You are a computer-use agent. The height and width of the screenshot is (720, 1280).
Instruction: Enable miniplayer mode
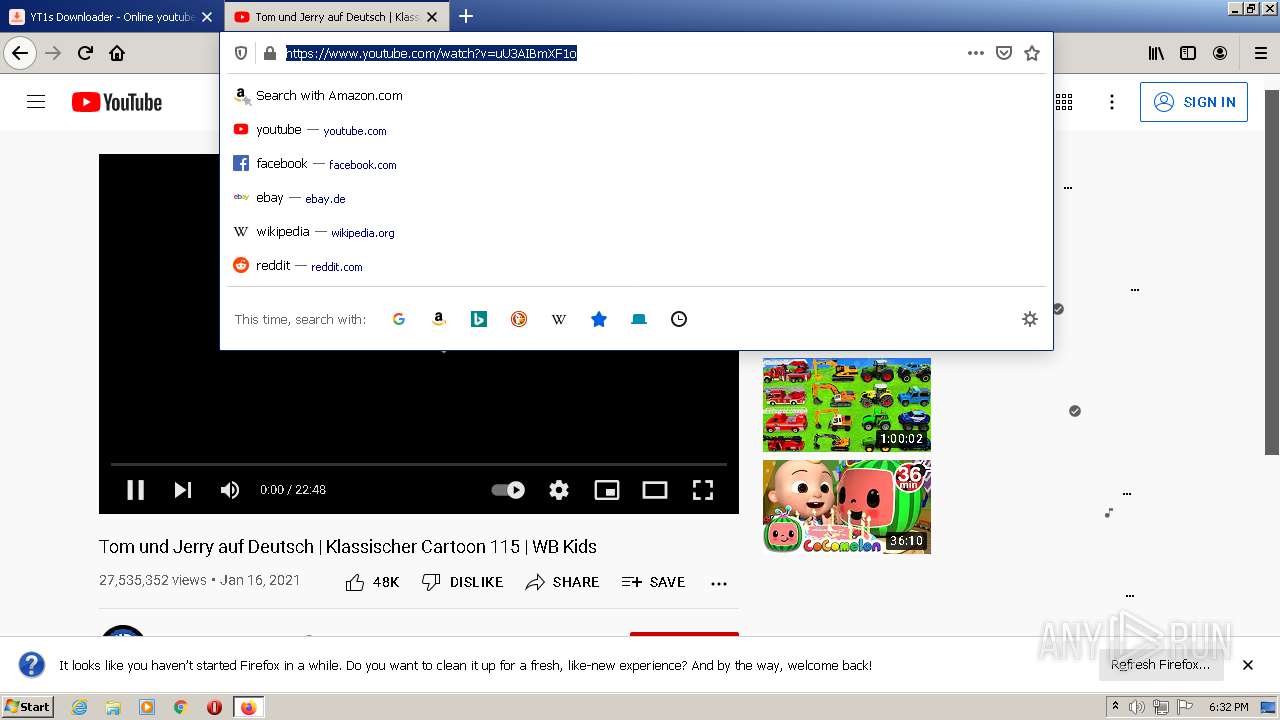[x=607, y=490]
